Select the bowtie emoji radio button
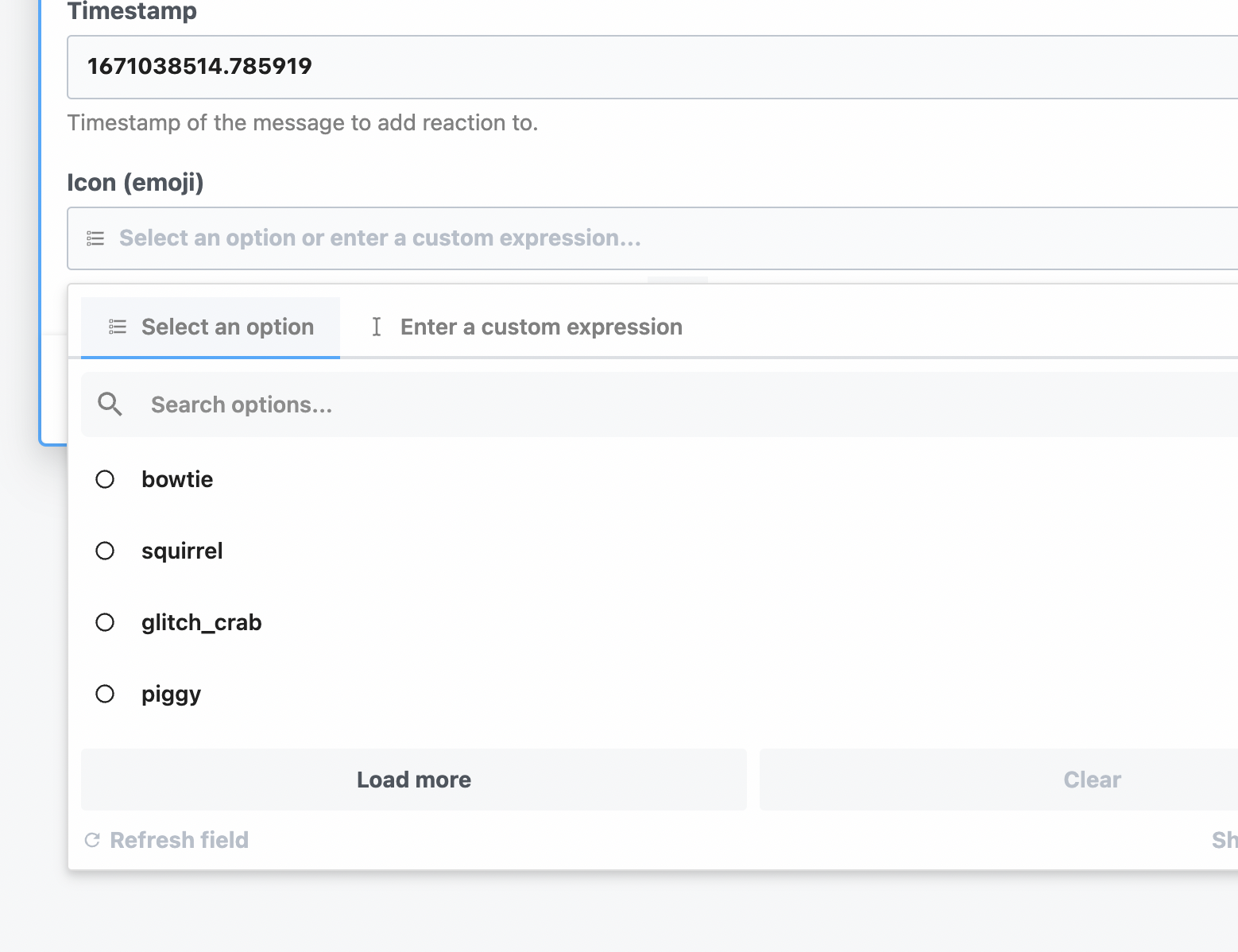Viewport: 1238px width, 952px height. point(105,478)
